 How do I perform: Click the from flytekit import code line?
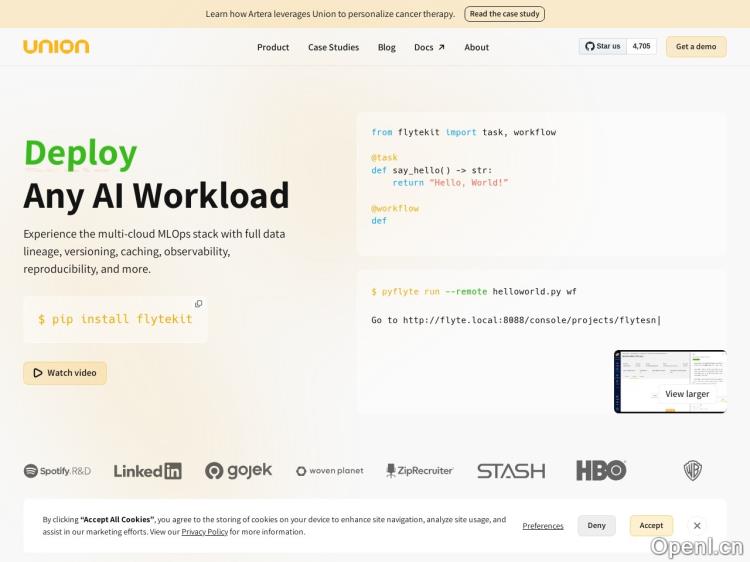tap(463, 132)
